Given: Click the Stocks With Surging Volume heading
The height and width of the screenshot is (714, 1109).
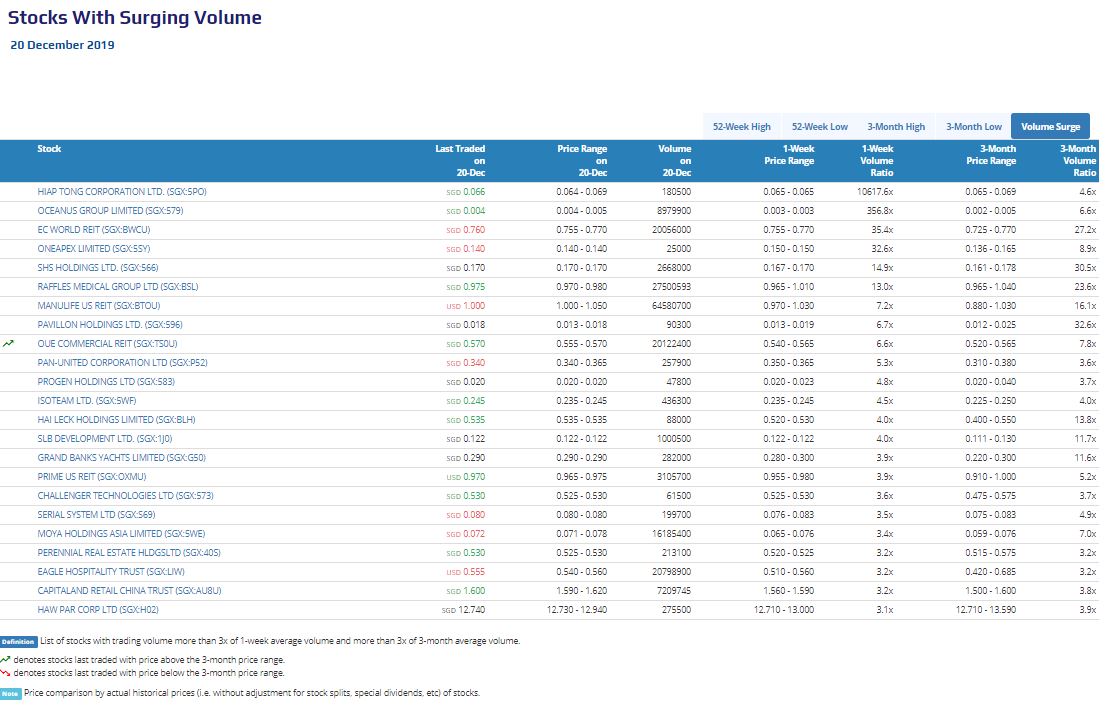Looking at the screenshot, I should click(x=134, y=18).
